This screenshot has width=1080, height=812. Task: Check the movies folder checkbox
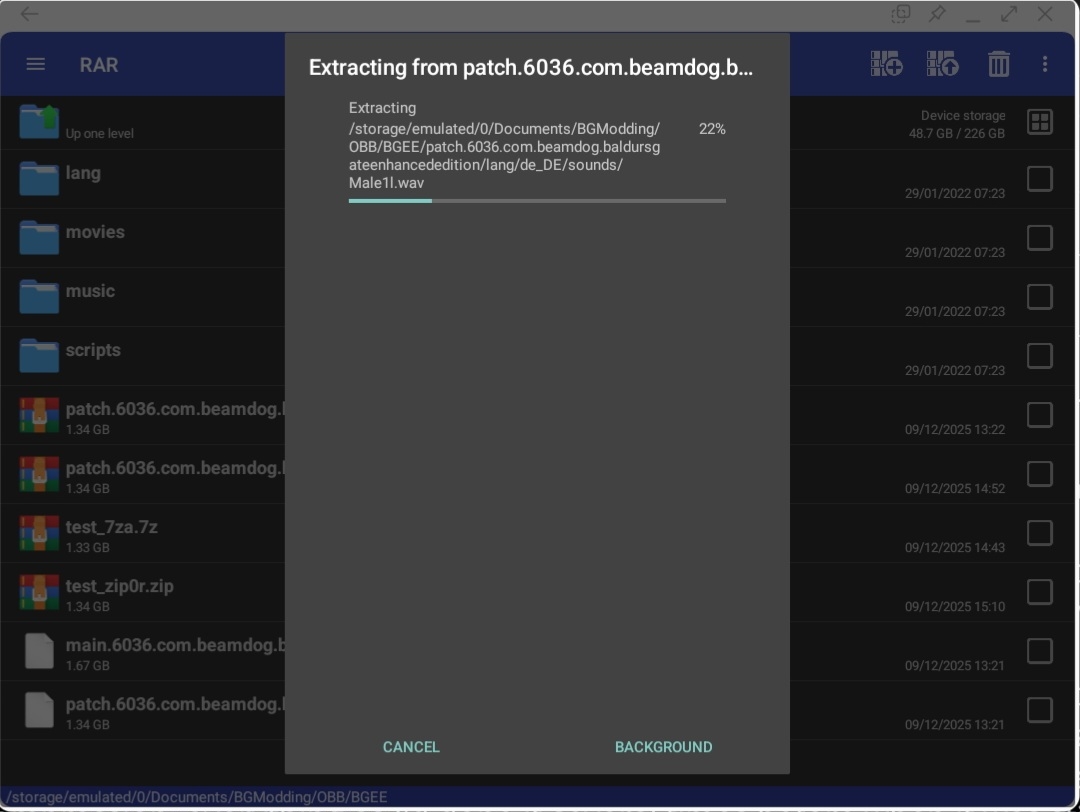pyautogui.click(x=1040, y=238)
